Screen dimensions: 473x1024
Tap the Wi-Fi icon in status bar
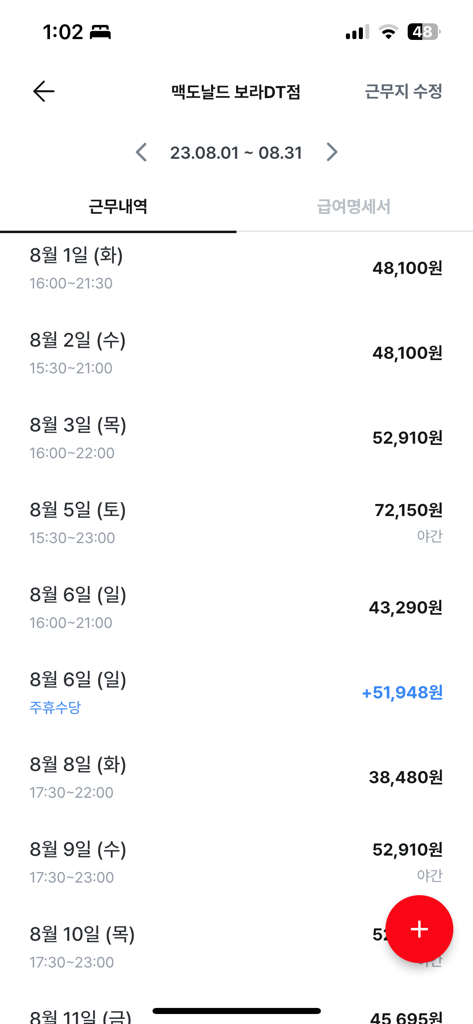pos(389,31)
